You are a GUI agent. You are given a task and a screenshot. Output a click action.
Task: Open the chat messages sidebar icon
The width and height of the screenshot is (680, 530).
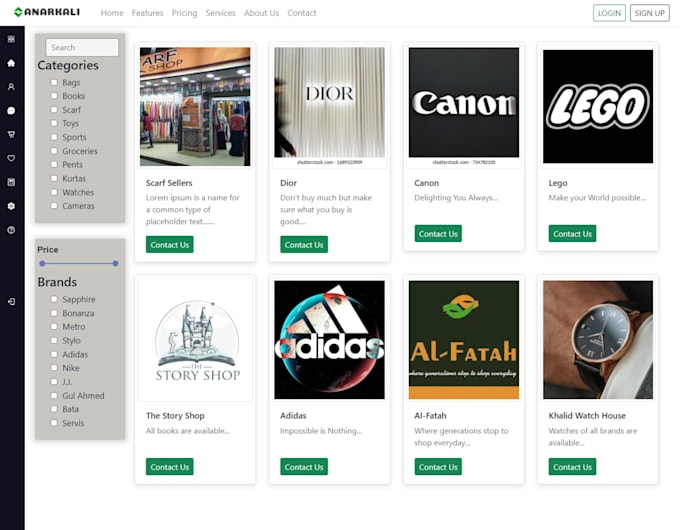[x=11, y=111]
